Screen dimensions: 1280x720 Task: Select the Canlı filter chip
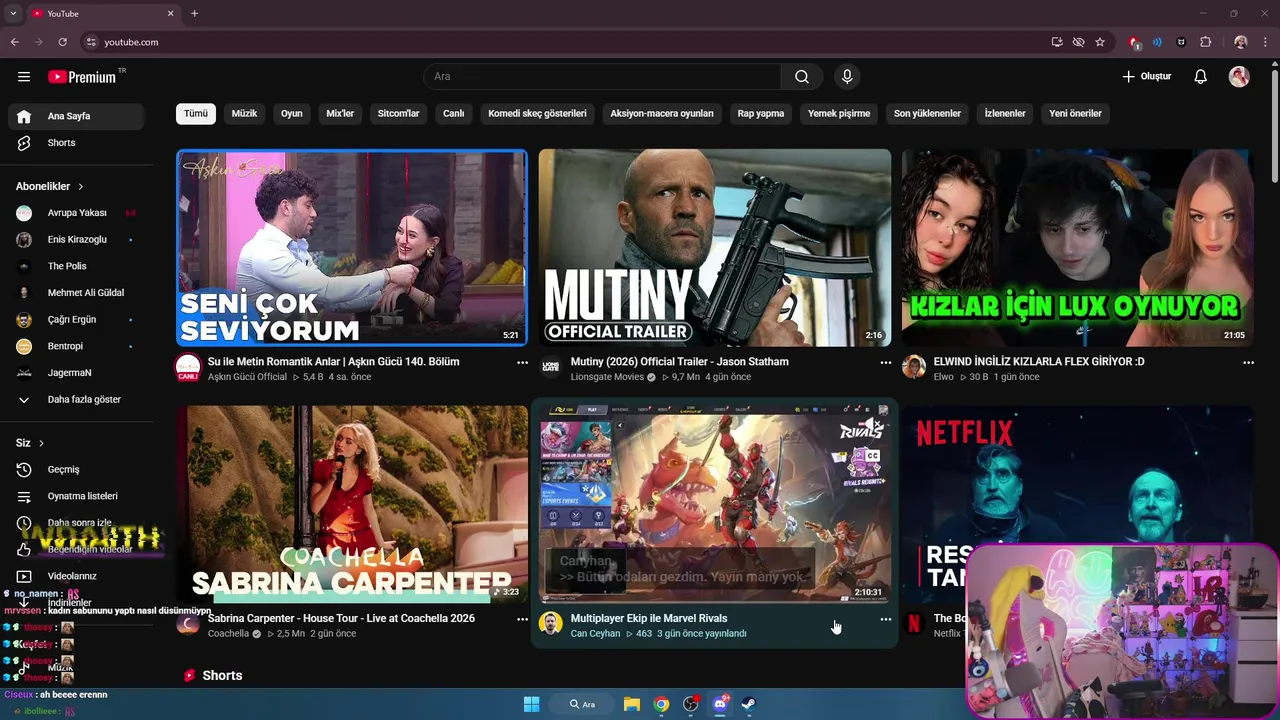click(x=454, y=114)
